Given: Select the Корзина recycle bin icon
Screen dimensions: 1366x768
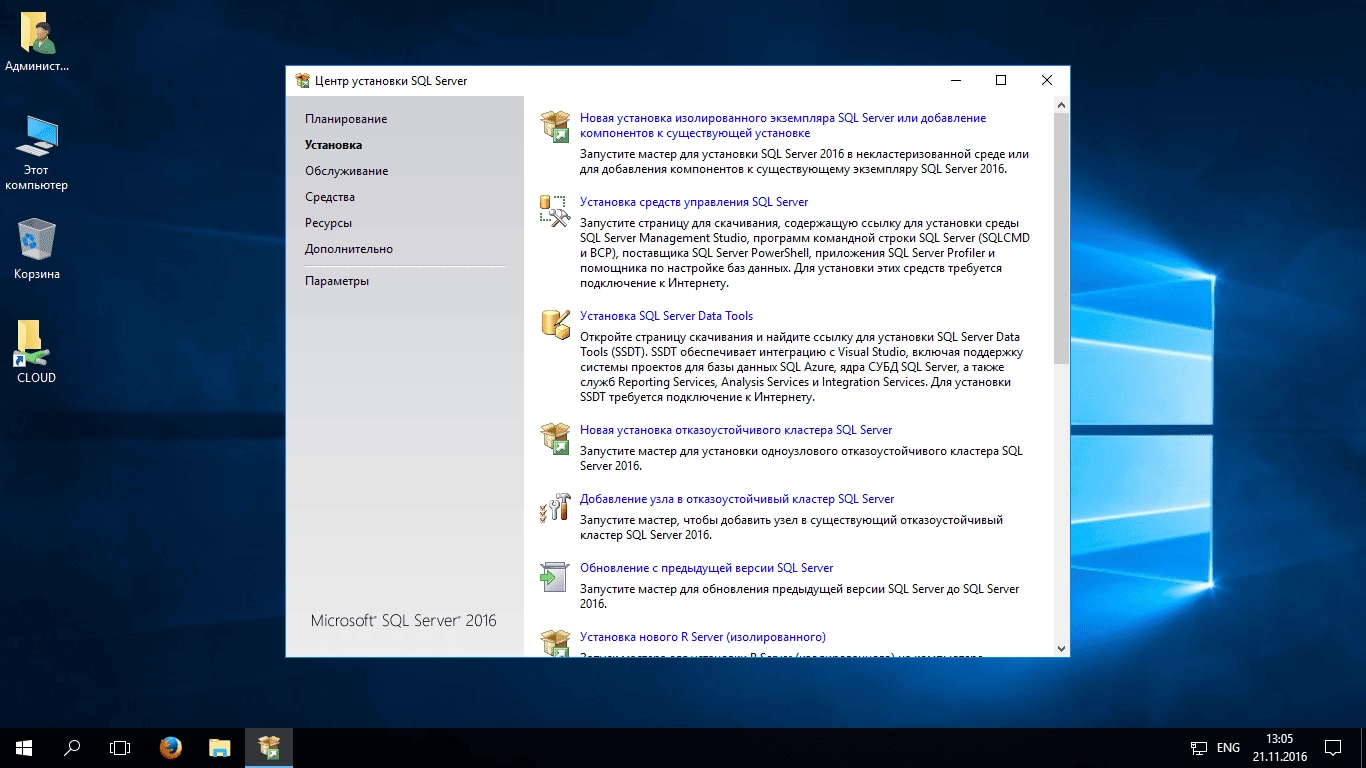Looking at the screenshot, I should click(37, 249).
